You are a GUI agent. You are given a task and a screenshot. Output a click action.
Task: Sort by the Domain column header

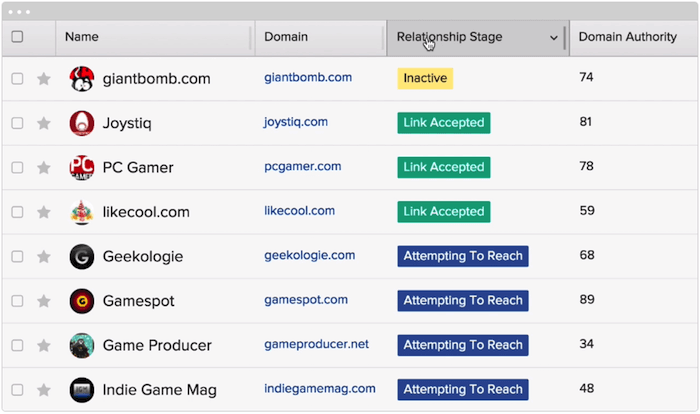pyautogui.click(x=286, y=37)
